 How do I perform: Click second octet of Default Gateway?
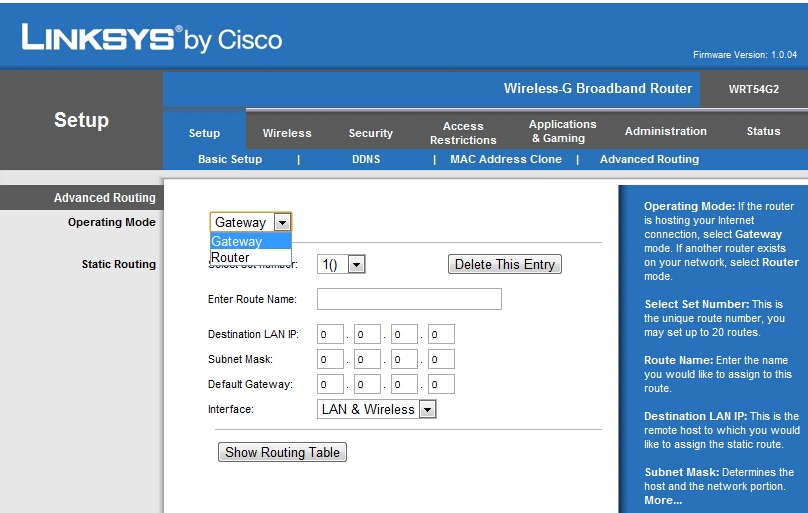367,384
